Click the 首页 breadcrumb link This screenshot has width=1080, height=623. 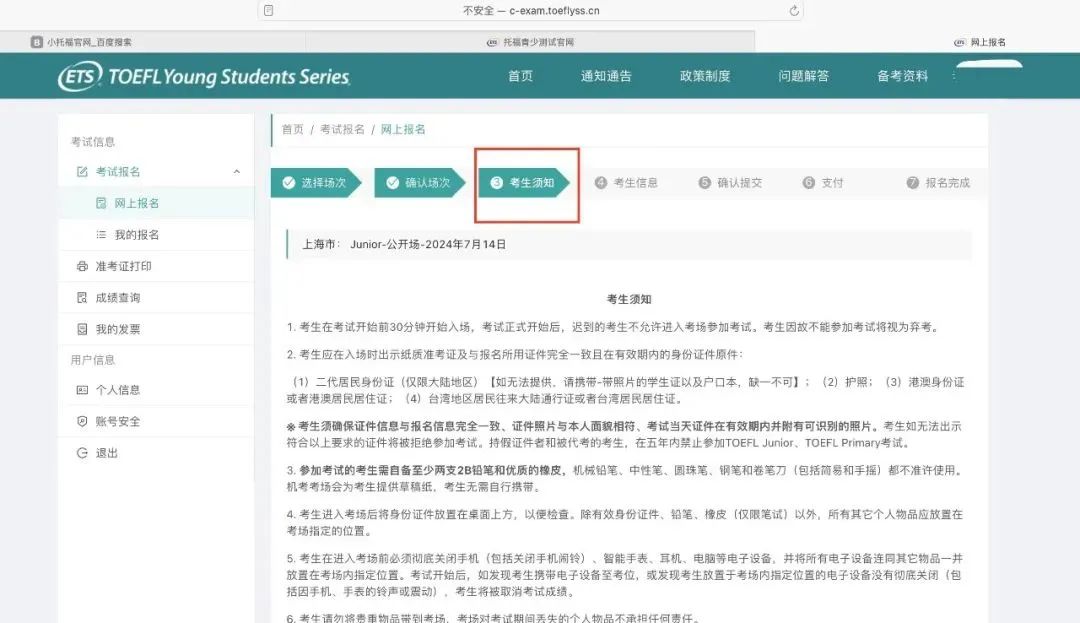click(x=292, y=129)
